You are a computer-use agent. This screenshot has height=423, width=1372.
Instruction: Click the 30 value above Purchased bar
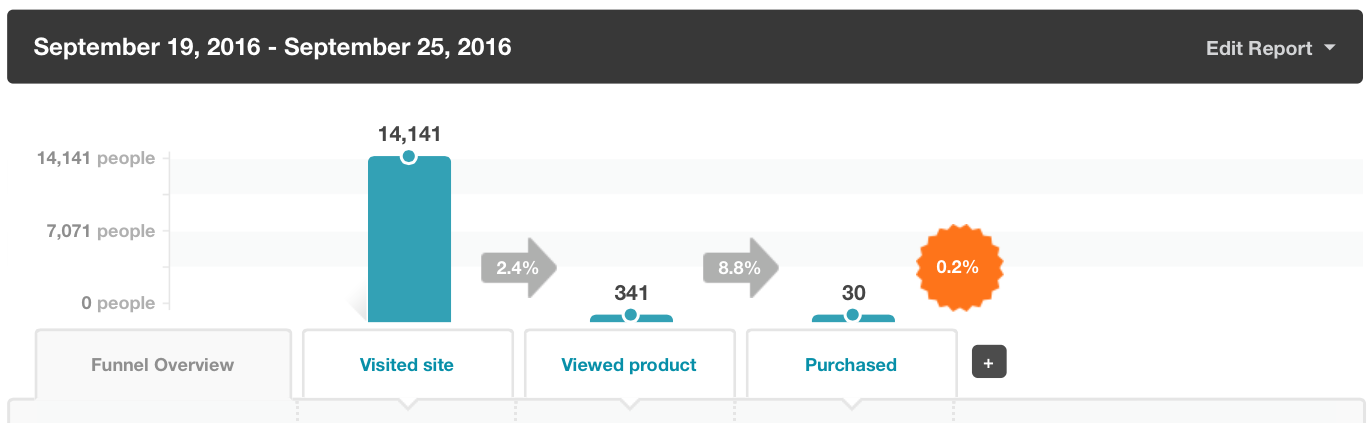click(x=853, y=293)
